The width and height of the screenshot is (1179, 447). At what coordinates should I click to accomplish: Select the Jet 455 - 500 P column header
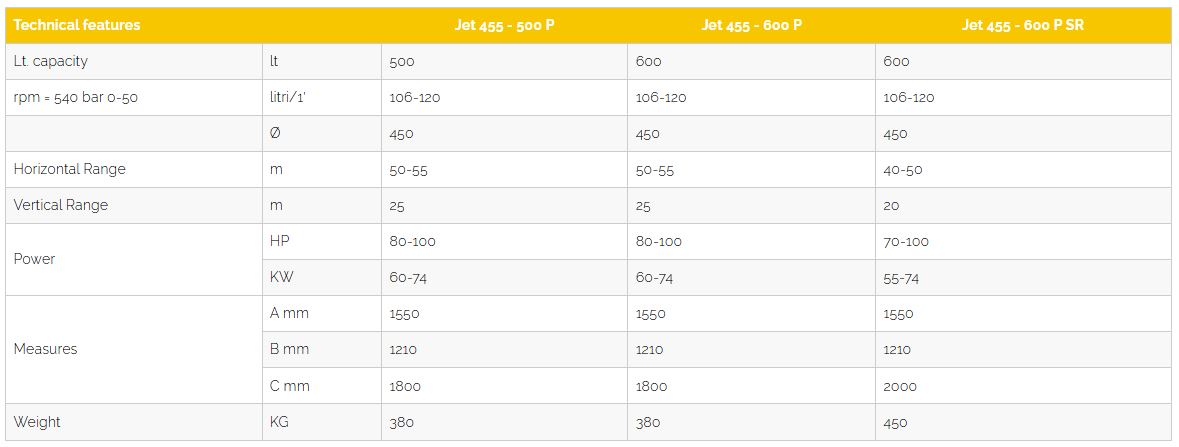(504, 25)
